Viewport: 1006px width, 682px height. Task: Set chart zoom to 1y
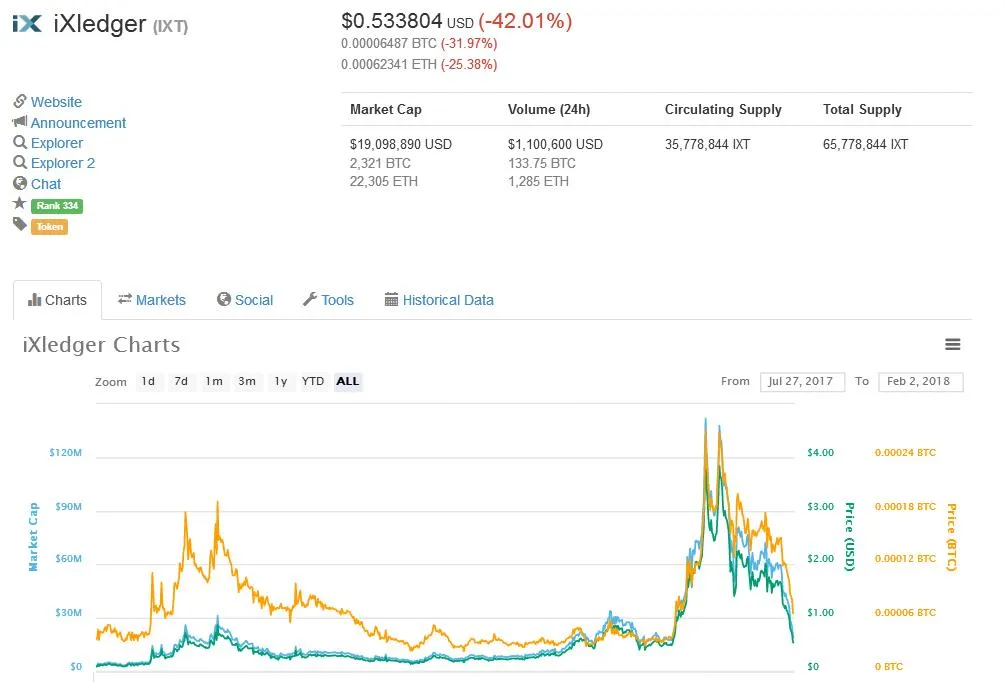280,381
